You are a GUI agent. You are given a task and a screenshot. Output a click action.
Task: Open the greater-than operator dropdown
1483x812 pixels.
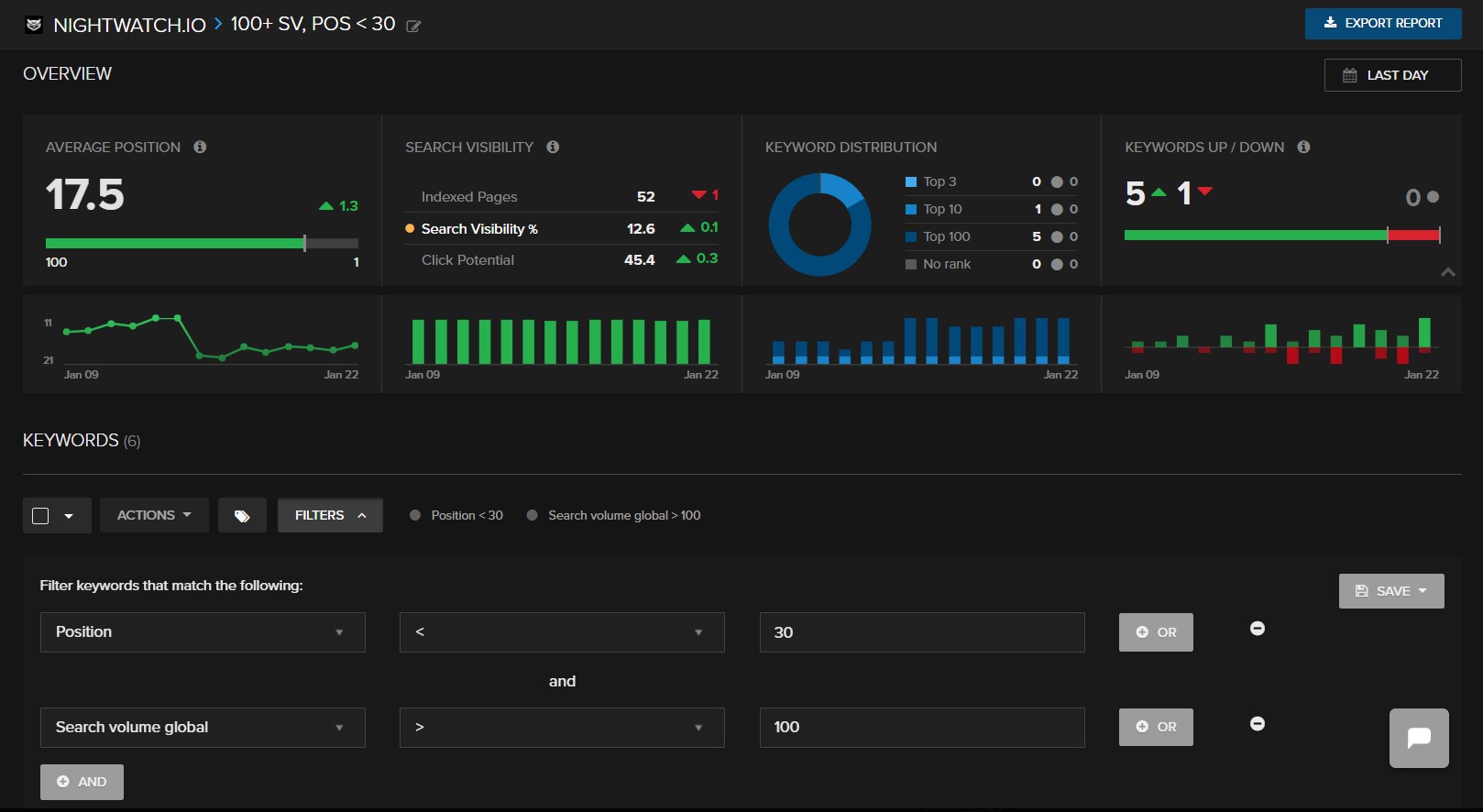562,728
